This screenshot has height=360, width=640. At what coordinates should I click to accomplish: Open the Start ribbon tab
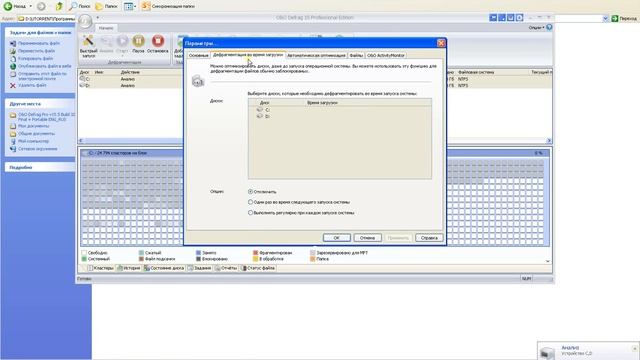coord(106,28)
